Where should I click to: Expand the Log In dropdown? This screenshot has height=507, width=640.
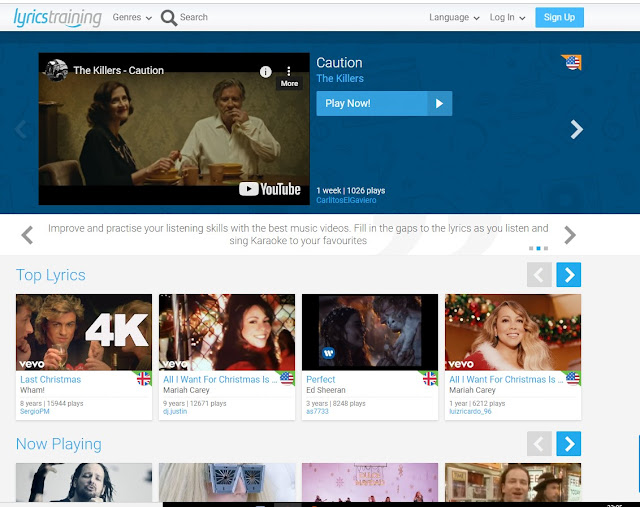[x=507, y=18]
